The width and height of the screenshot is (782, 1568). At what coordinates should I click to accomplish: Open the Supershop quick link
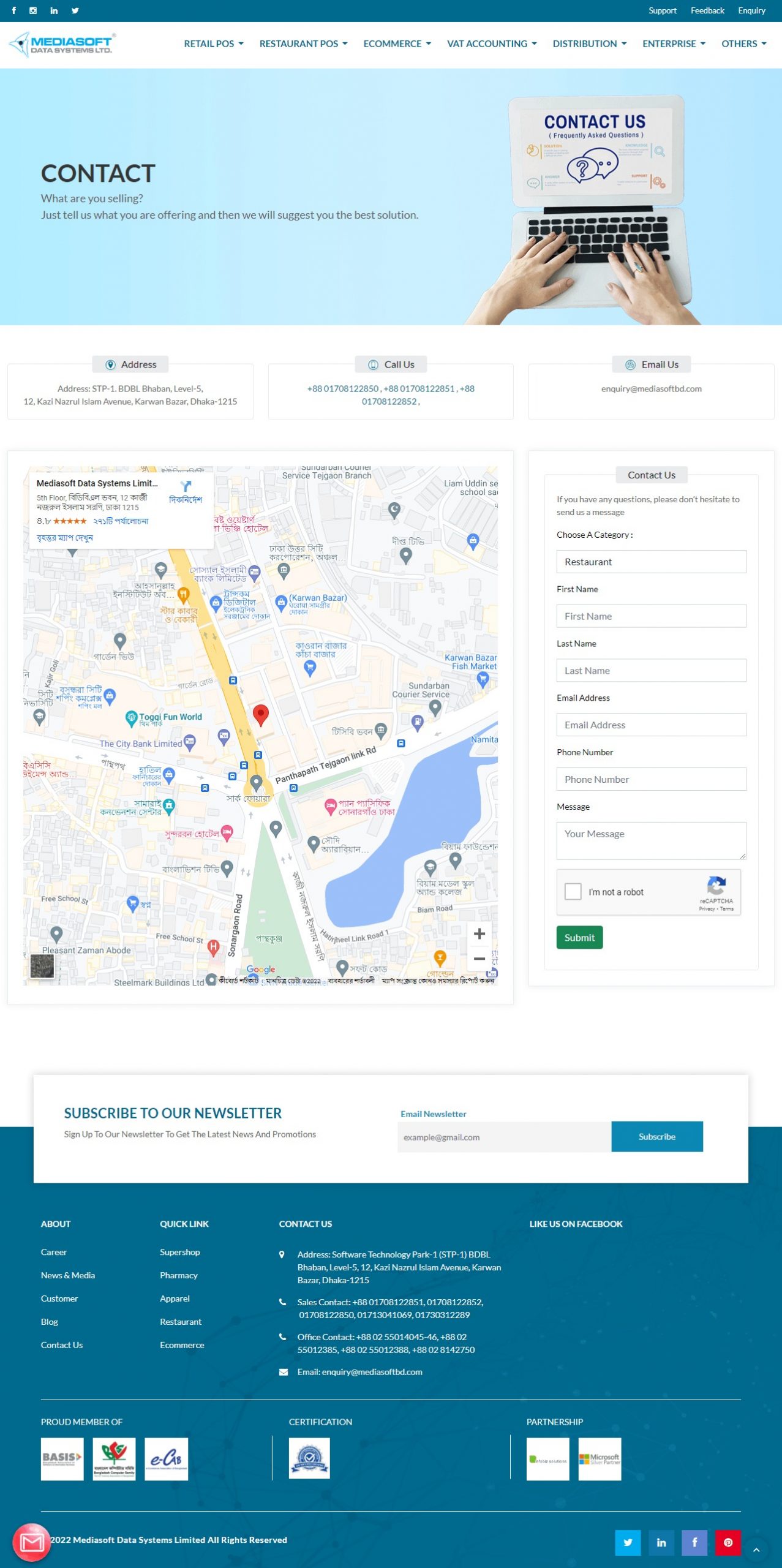click(180, 1252)
